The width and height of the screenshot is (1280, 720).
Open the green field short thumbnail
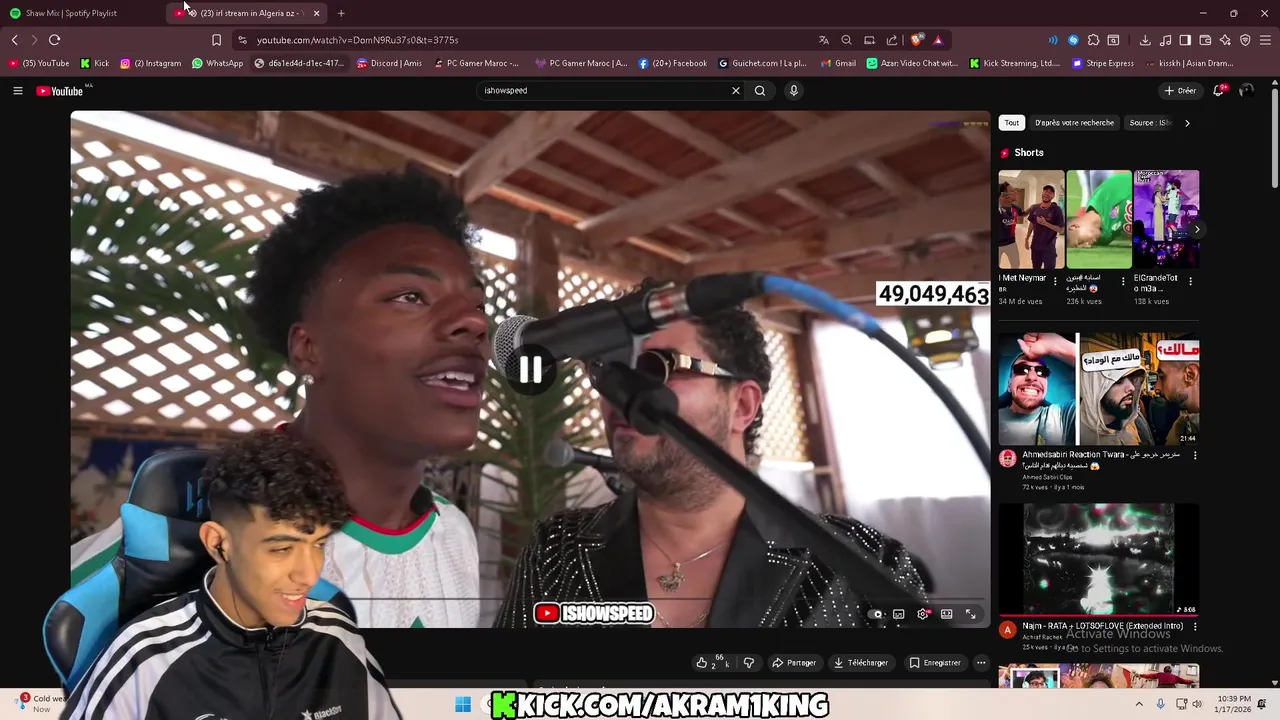click(x=1099, y=220)
